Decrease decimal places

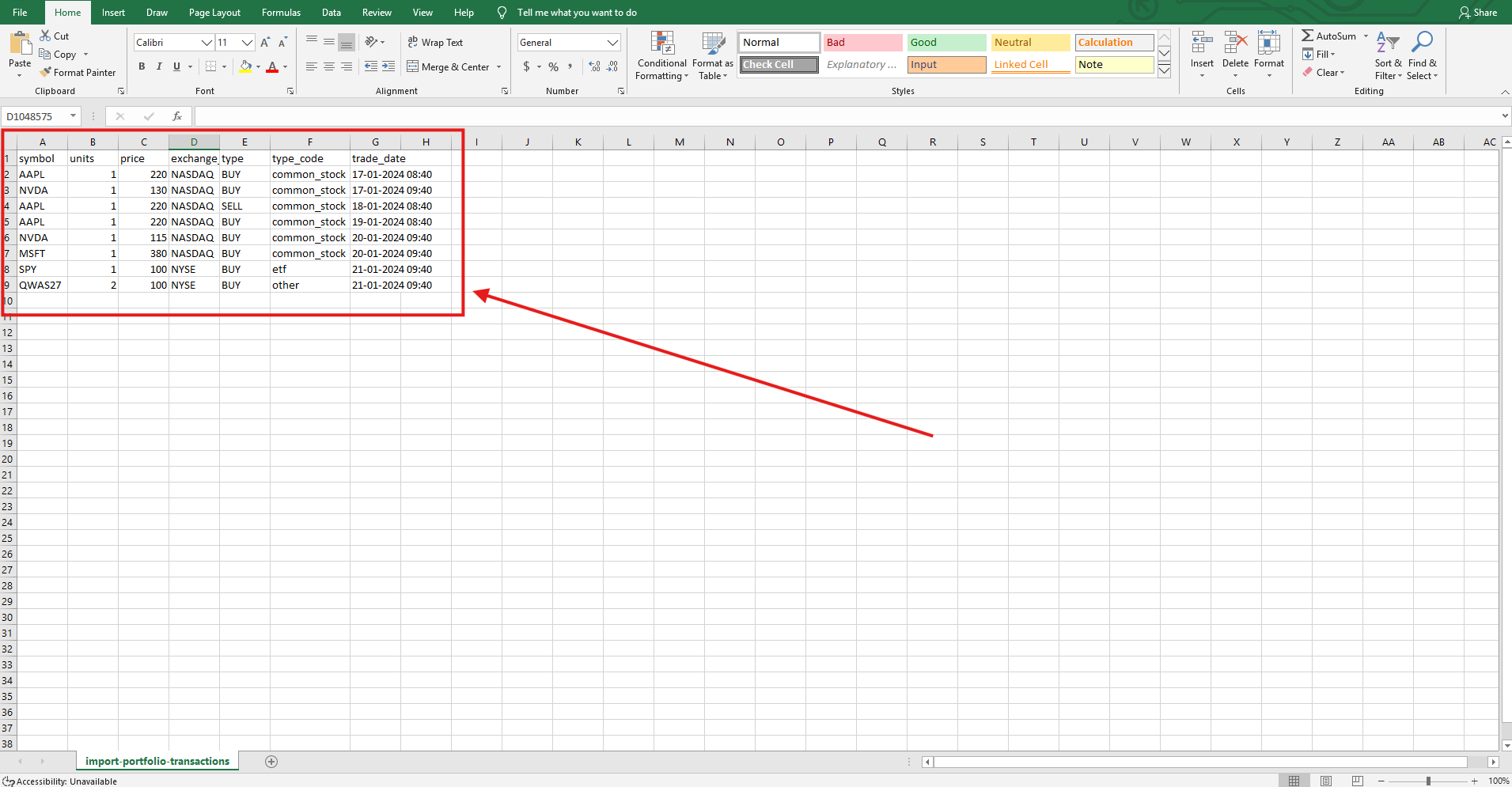click(x=612, y=66)
